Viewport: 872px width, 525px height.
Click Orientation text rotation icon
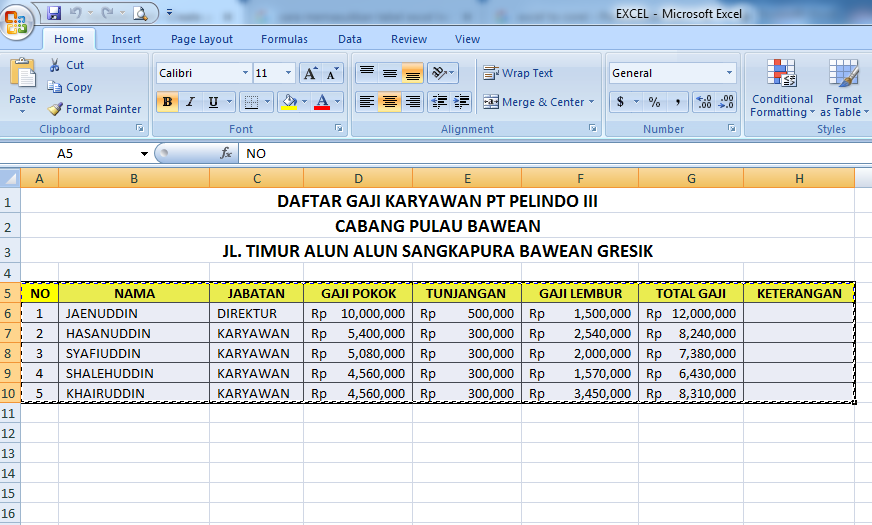click(443, 73)
